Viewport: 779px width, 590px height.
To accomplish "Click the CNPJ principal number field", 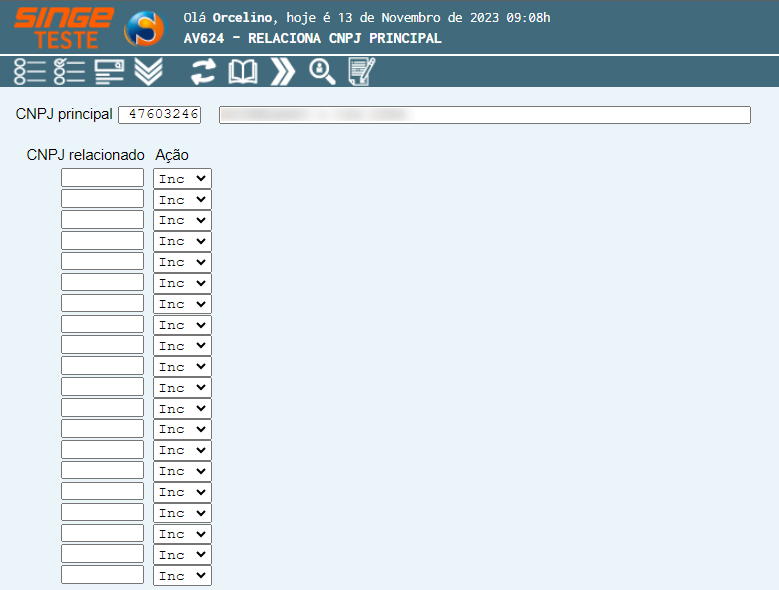I will 160,115.
